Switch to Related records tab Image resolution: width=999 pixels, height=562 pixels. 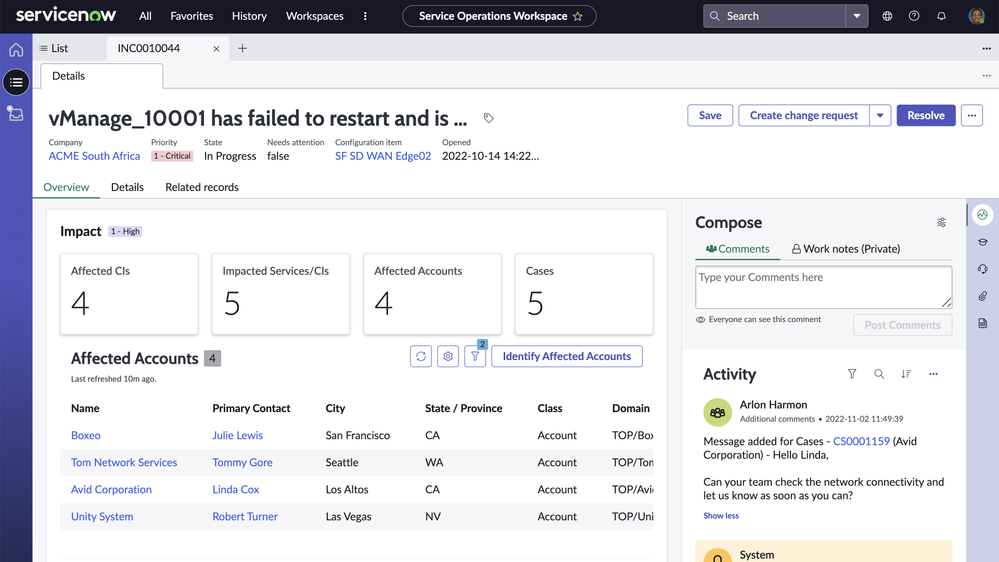[x=202, y=187]
